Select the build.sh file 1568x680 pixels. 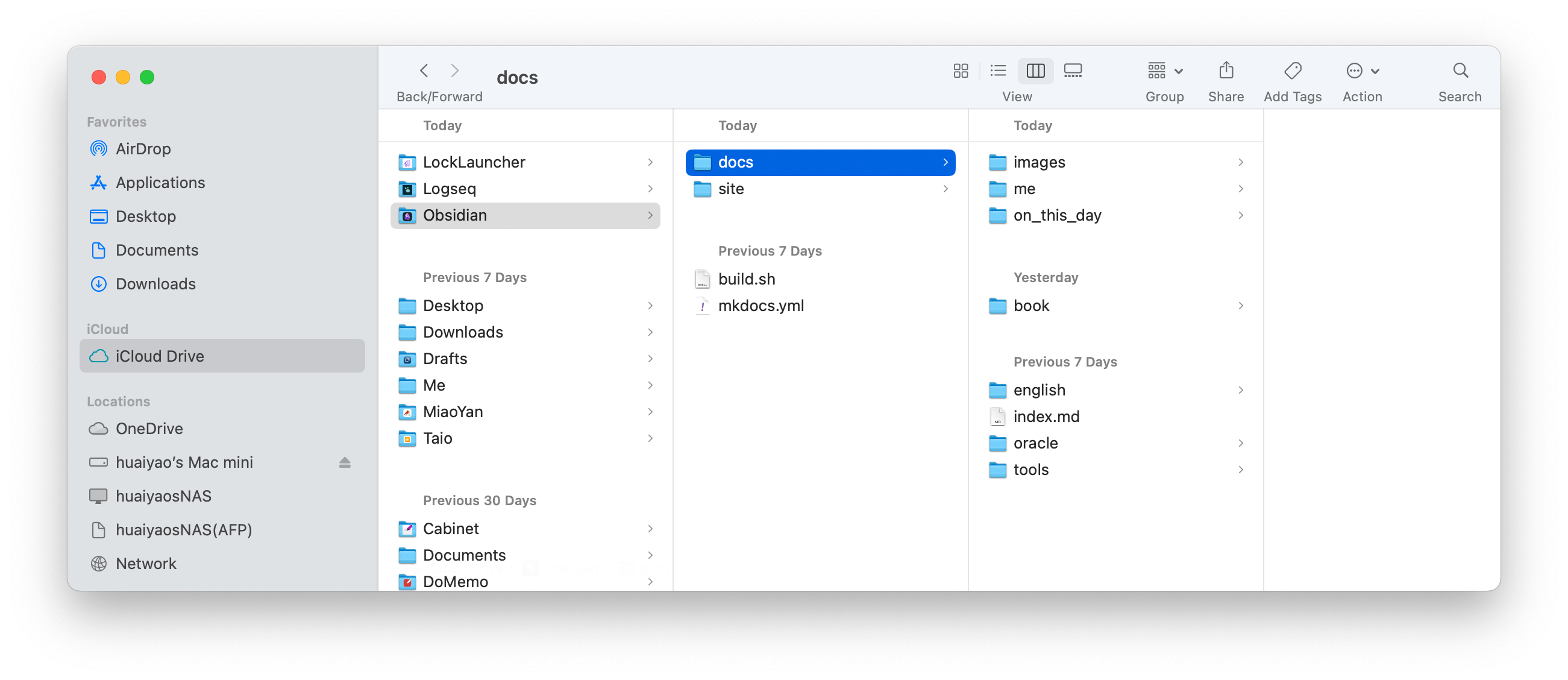pos(821,280)
